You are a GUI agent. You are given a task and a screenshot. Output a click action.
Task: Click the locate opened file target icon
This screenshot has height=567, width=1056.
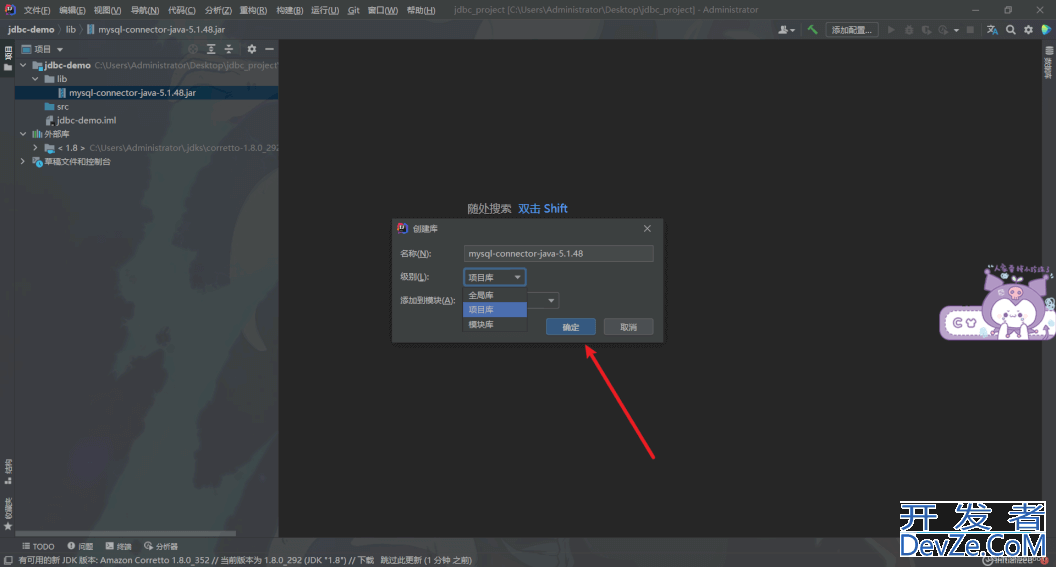click(193, 49)
